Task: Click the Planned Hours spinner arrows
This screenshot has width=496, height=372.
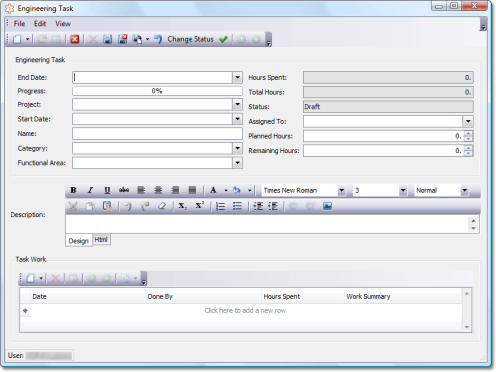Action: coord(468,136)
